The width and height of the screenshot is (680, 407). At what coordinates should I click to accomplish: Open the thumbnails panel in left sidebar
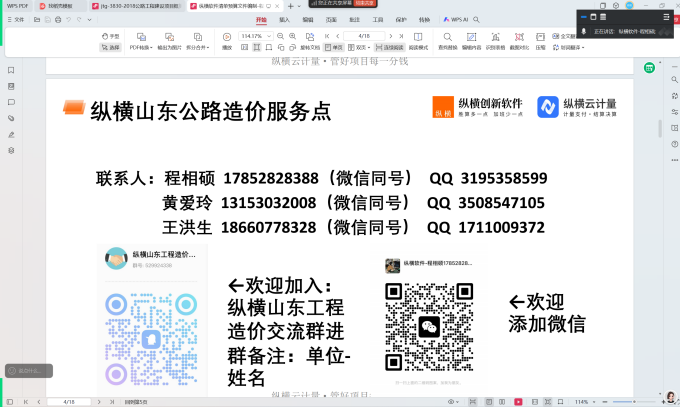[11, 86]
